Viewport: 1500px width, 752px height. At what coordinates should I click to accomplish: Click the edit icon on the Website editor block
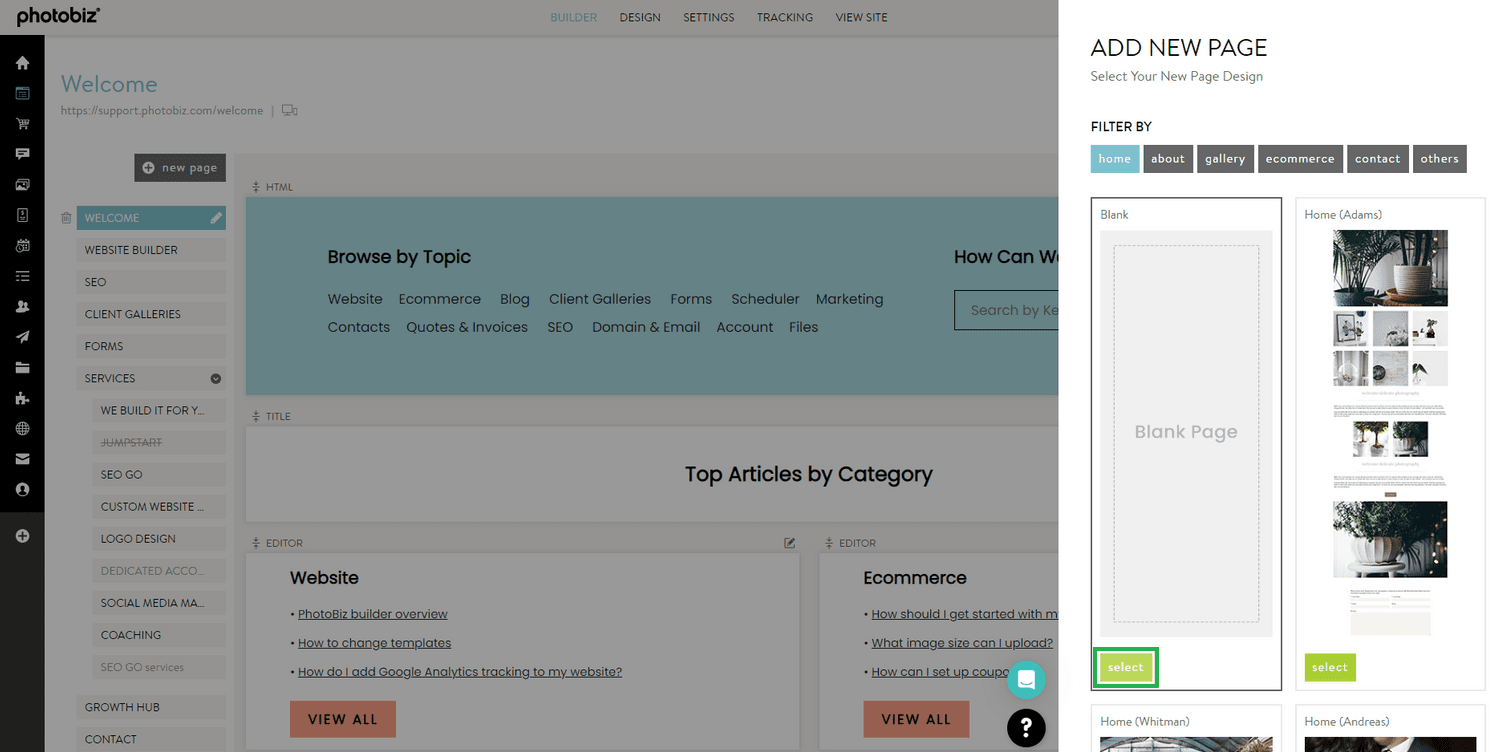(x=790, y=543)
